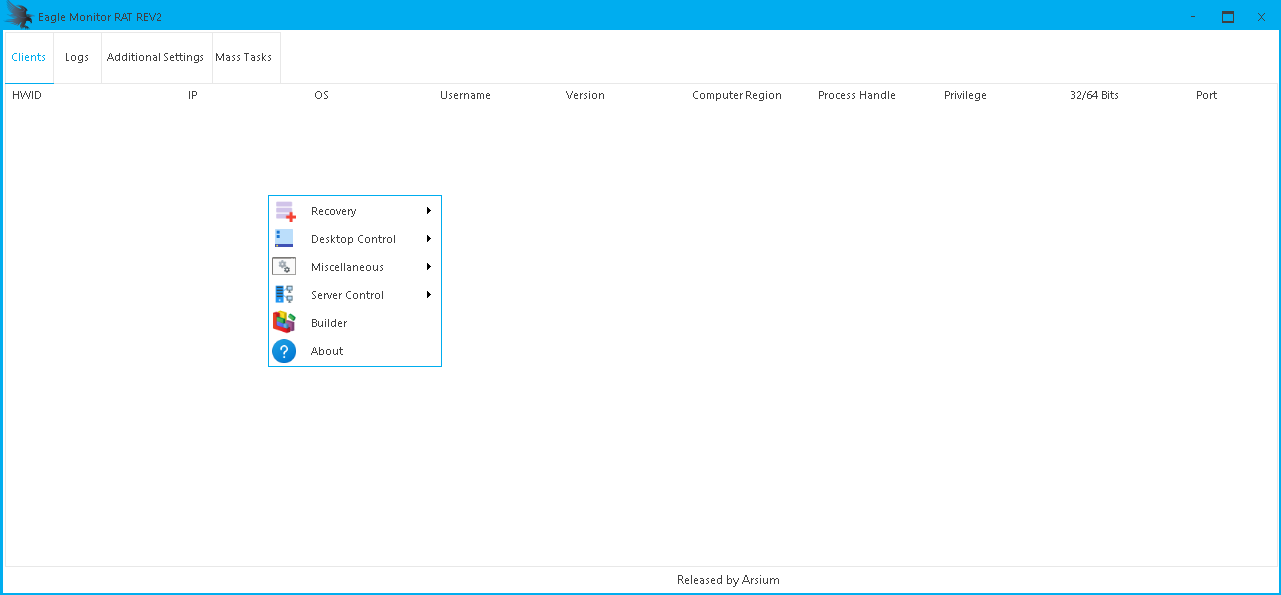Screen dimensions: 1281x595
Task: Click the Computer Region column header
Action: click(736, 96)
